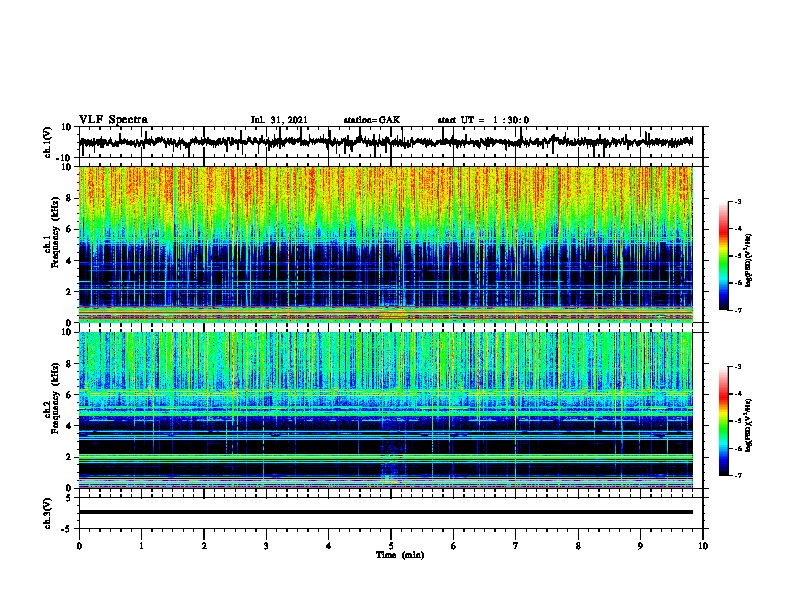This screenshot has height=612, width=792.
Task: Click the ch.1 spectrogram panel
Action: pyautogui.click(x=386, y=244)
